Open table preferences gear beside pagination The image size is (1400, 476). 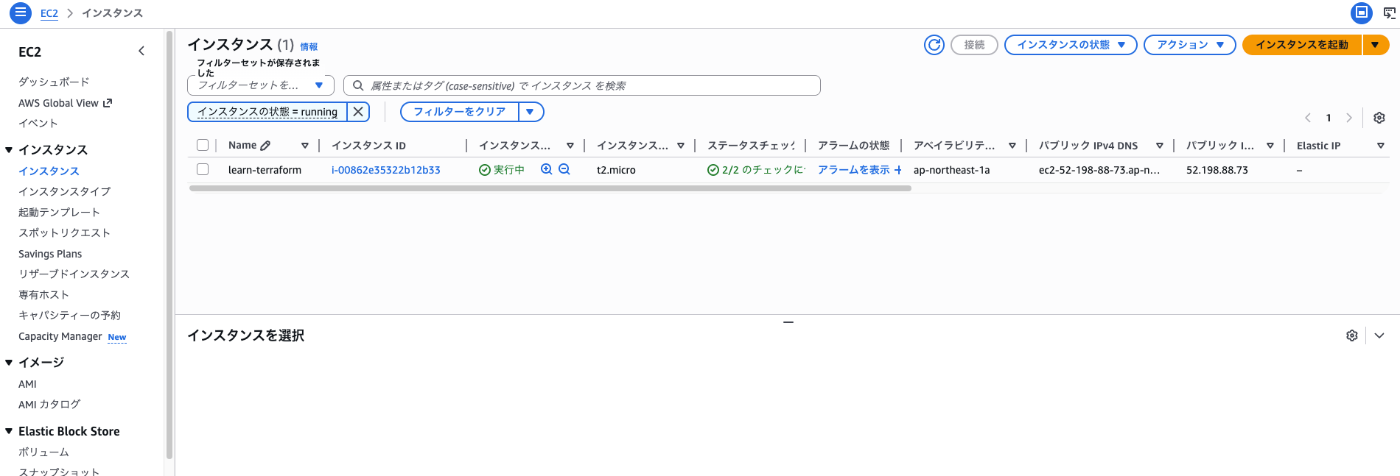pos(1379,118)
